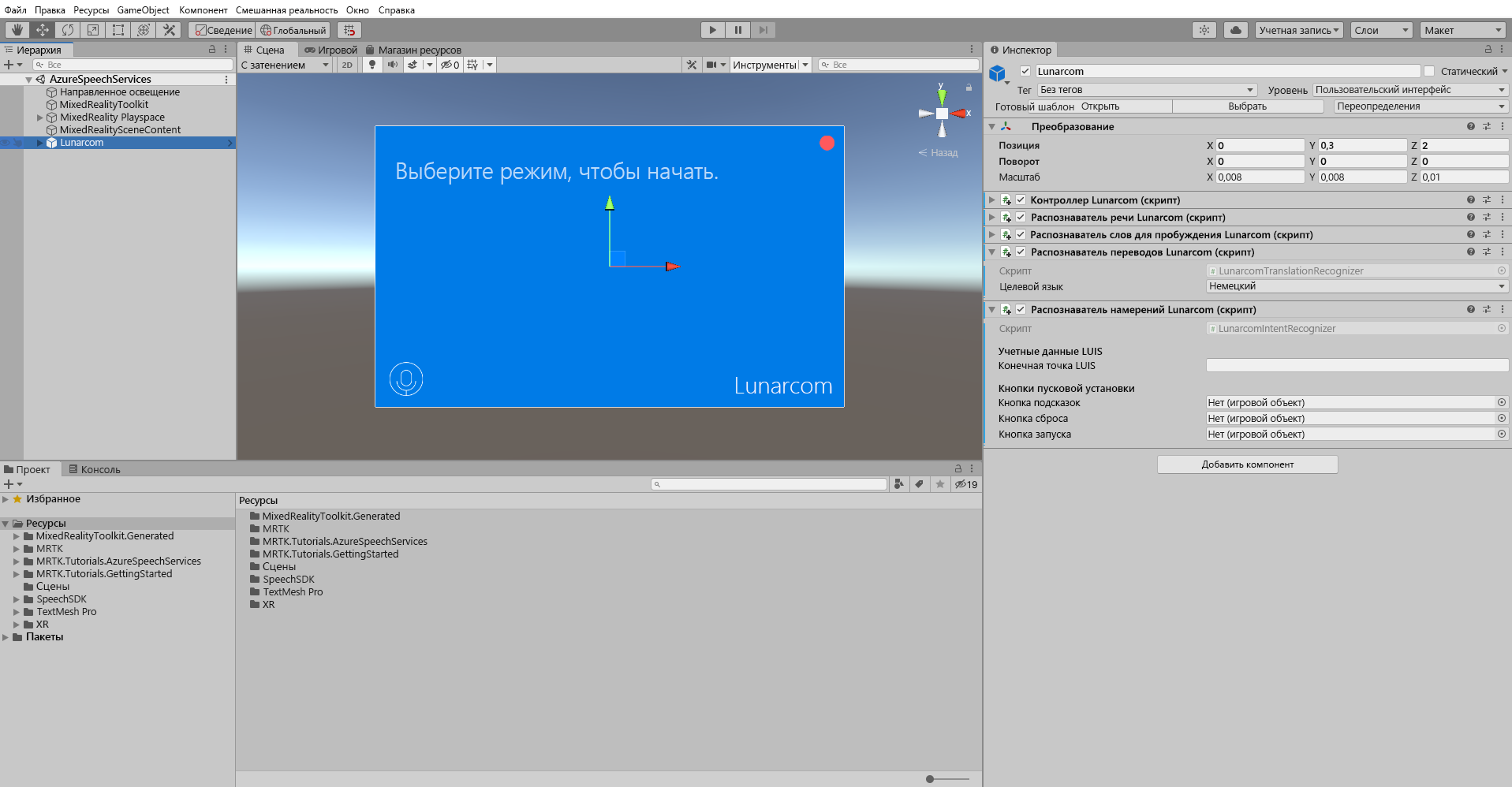
Task: Toggle hidden objects count icon in Scene
Action: (x=450, y=65)
